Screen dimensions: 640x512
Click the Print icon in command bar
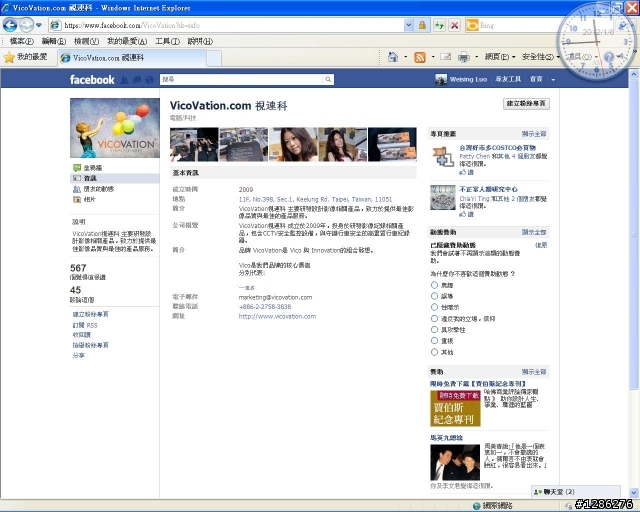(x=464, y=57)
